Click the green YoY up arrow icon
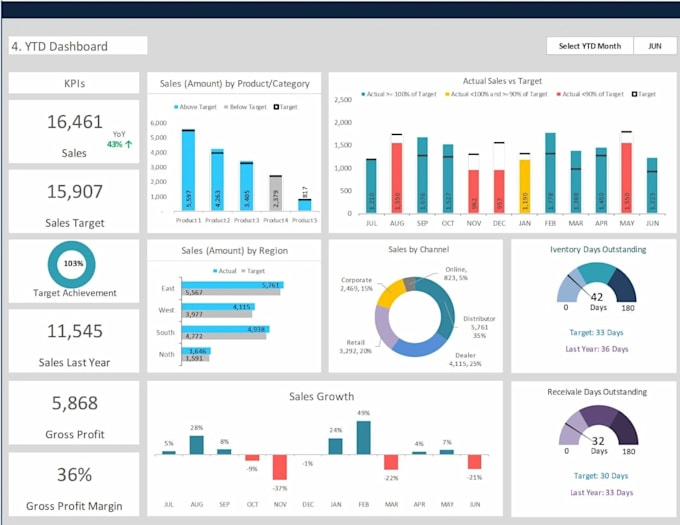This screenshot has height=525, width=680. (129, 144)
